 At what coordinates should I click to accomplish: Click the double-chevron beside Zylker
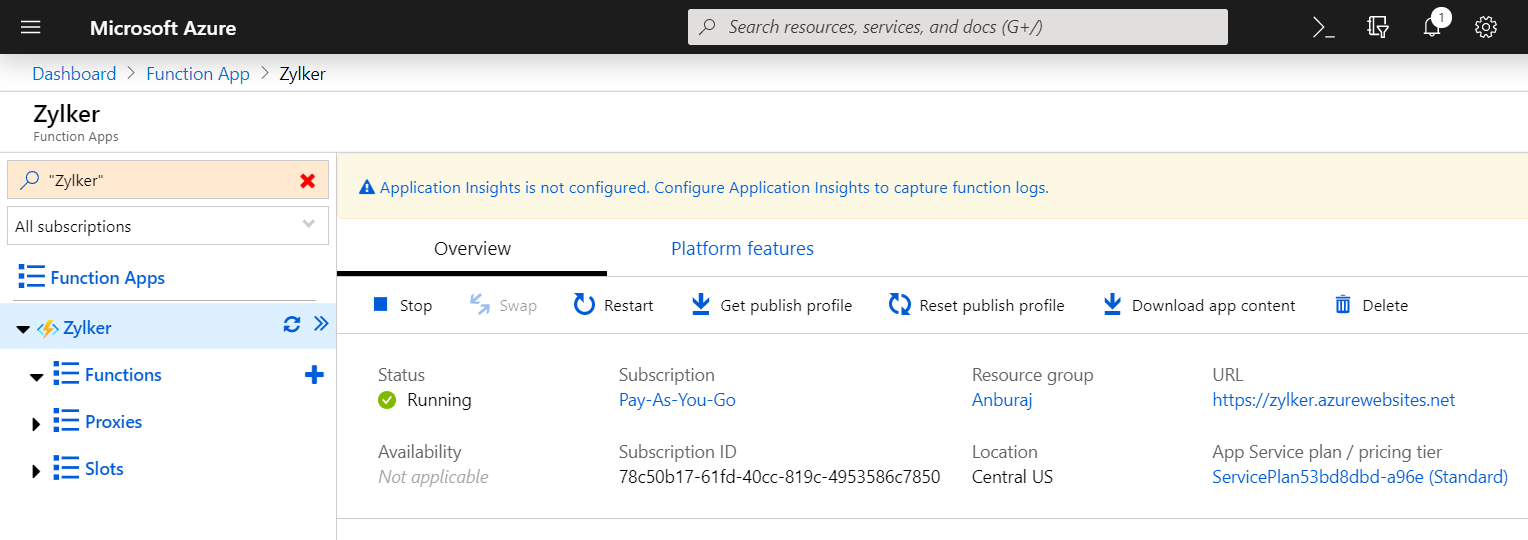tap(321, 323)
